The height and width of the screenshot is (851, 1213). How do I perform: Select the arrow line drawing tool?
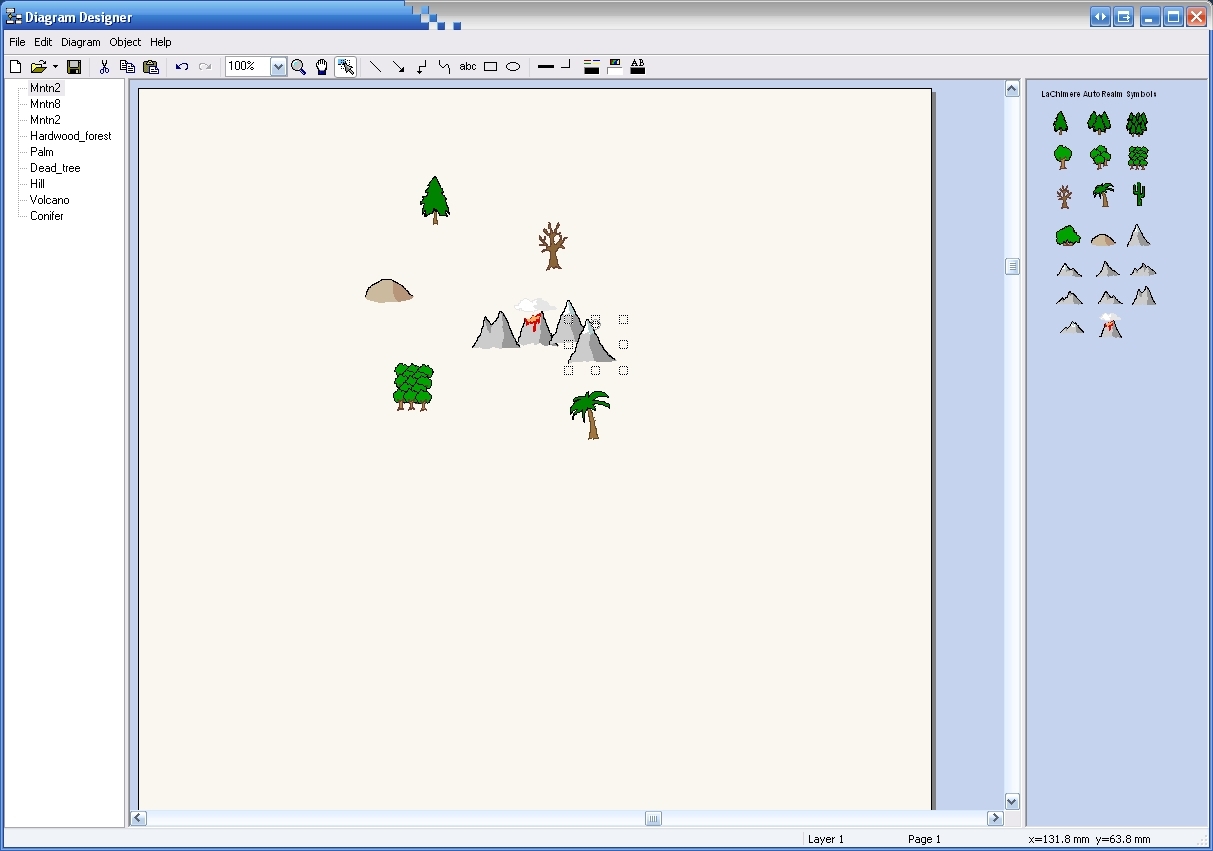pos(398,67)
